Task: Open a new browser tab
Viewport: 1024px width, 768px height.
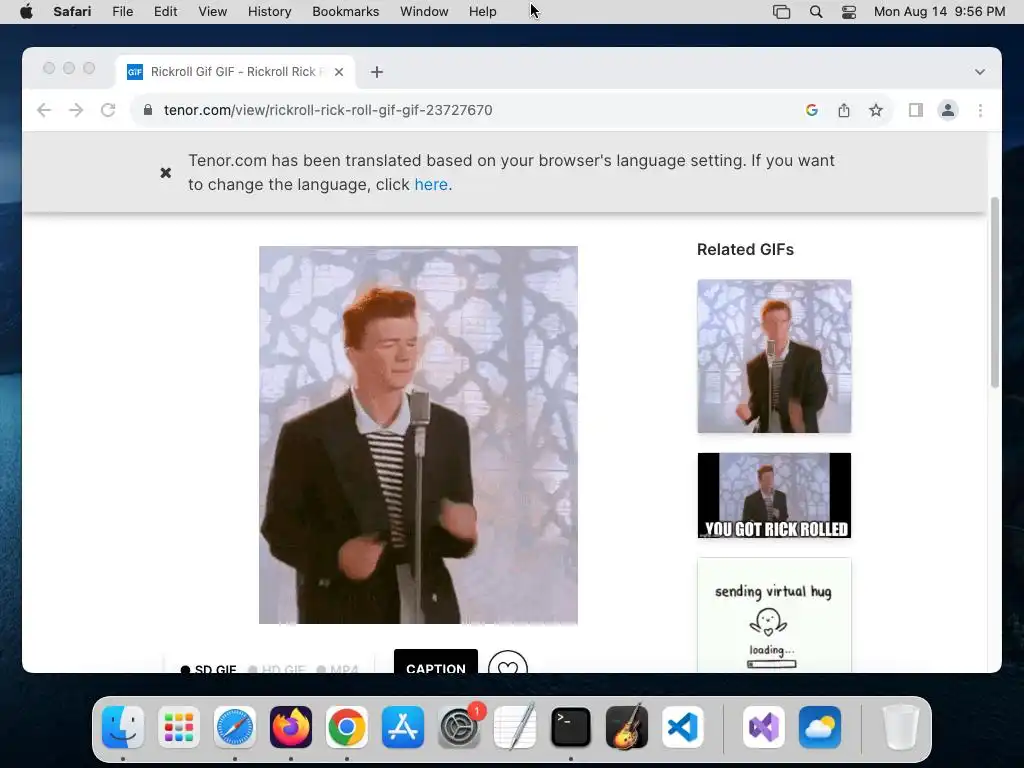Action: click(377, 72)
